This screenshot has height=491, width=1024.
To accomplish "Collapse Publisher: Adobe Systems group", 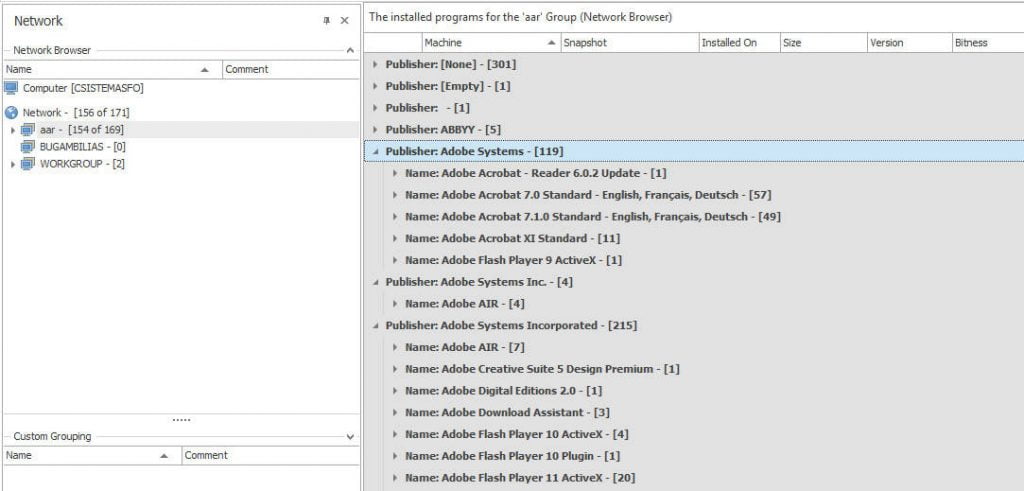I will pyautogui.click(x=375, y=152).
